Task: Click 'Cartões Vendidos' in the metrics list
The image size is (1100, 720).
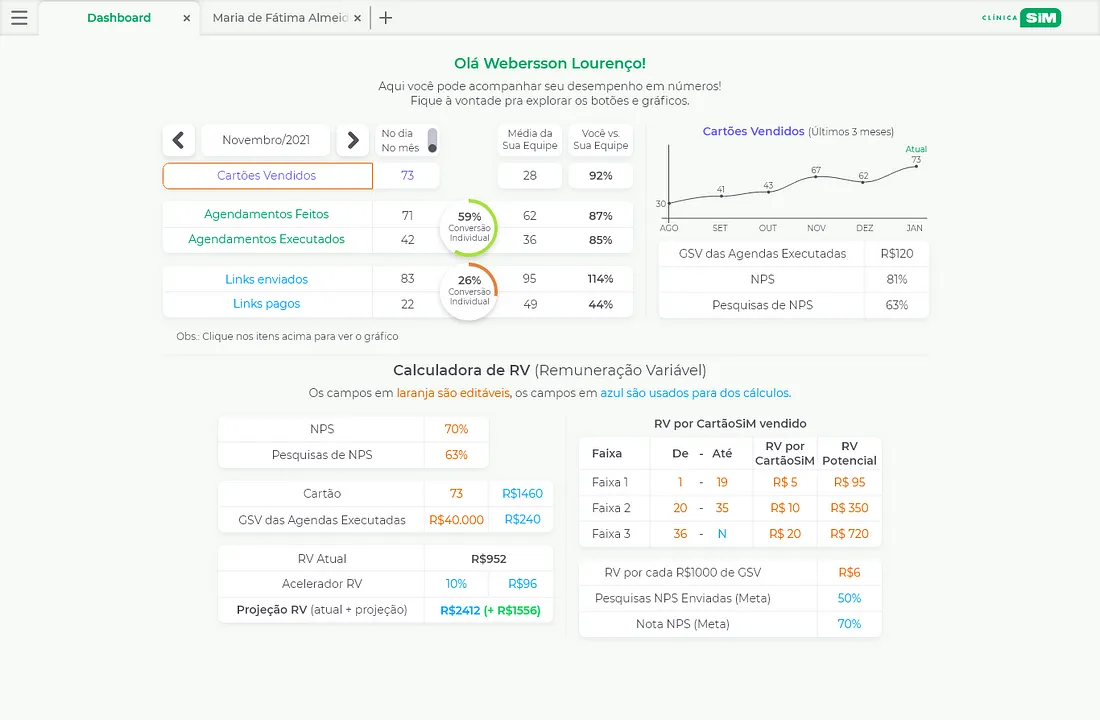Action: tap(267, 175)
